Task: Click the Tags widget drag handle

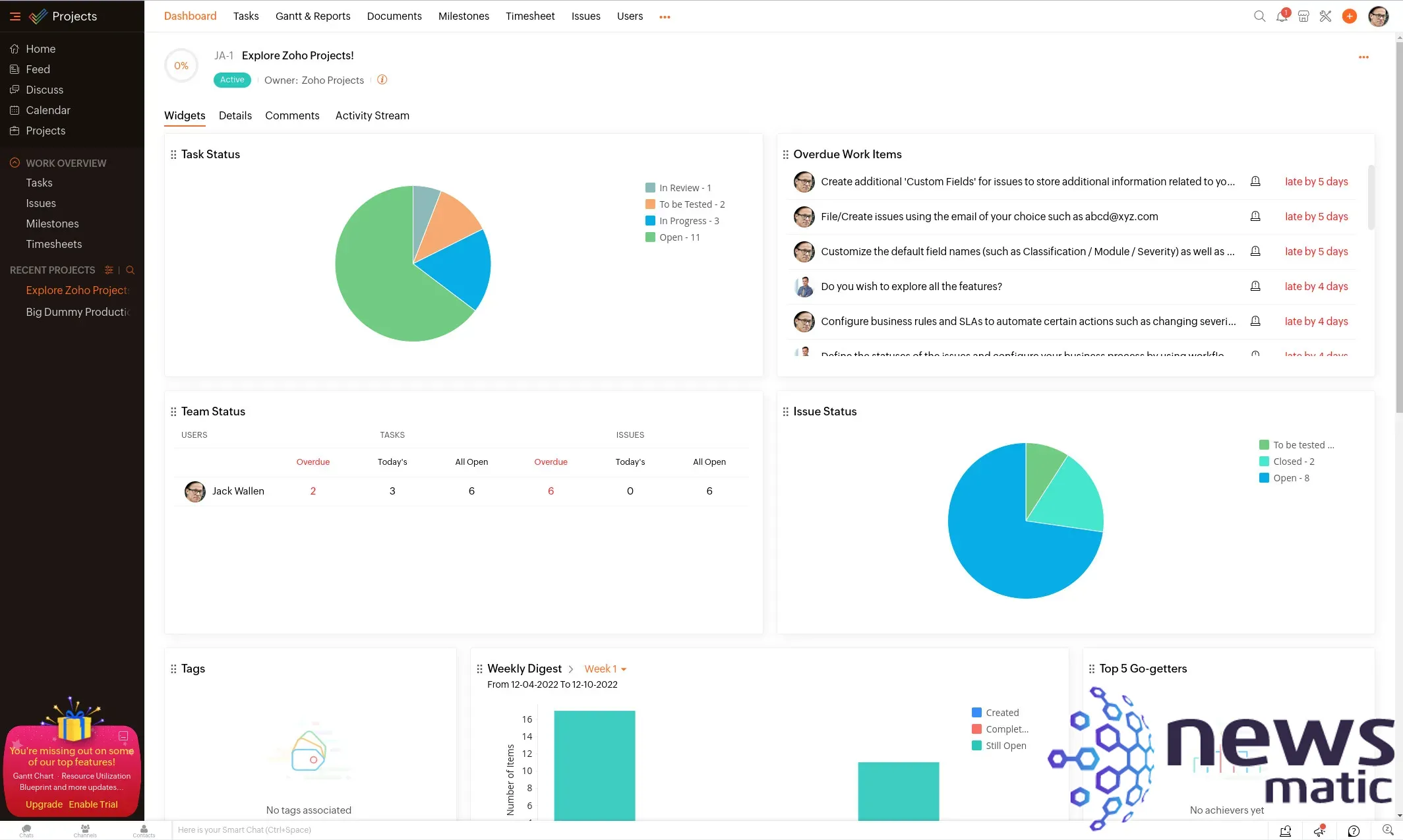Action: tap(173, 669)
